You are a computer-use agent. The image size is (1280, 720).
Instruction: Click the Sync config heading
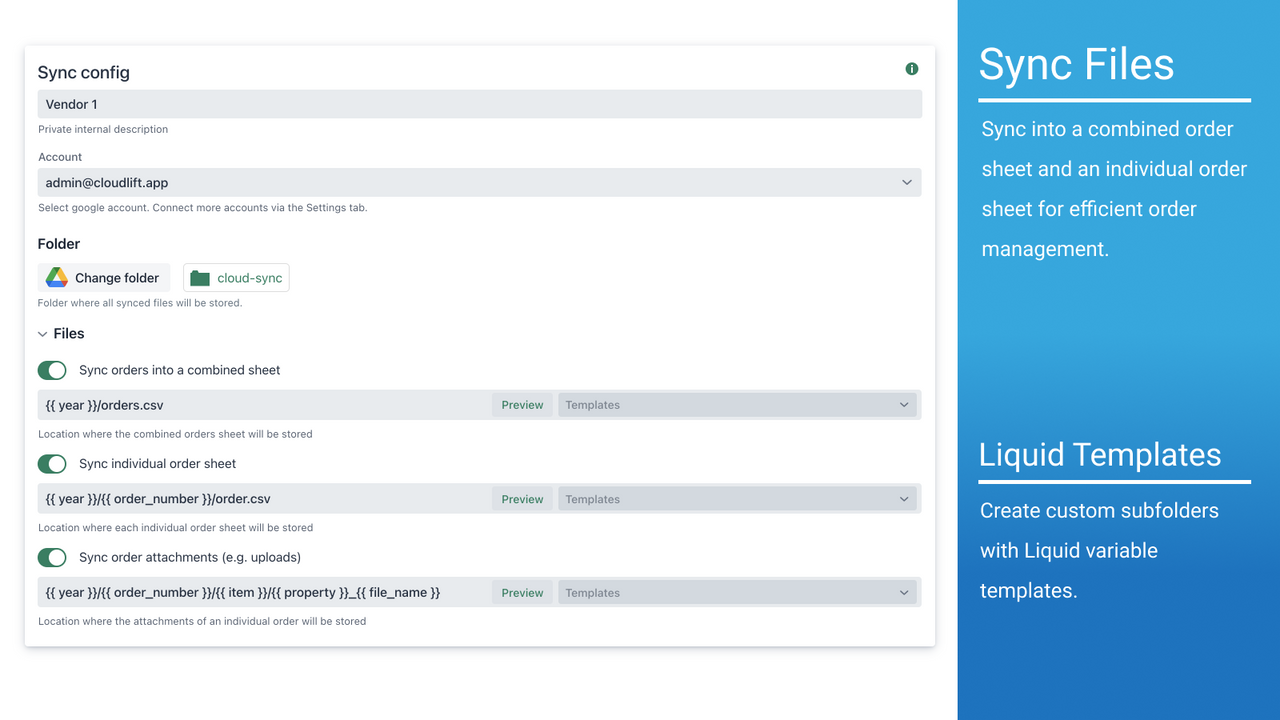(84, 73)
